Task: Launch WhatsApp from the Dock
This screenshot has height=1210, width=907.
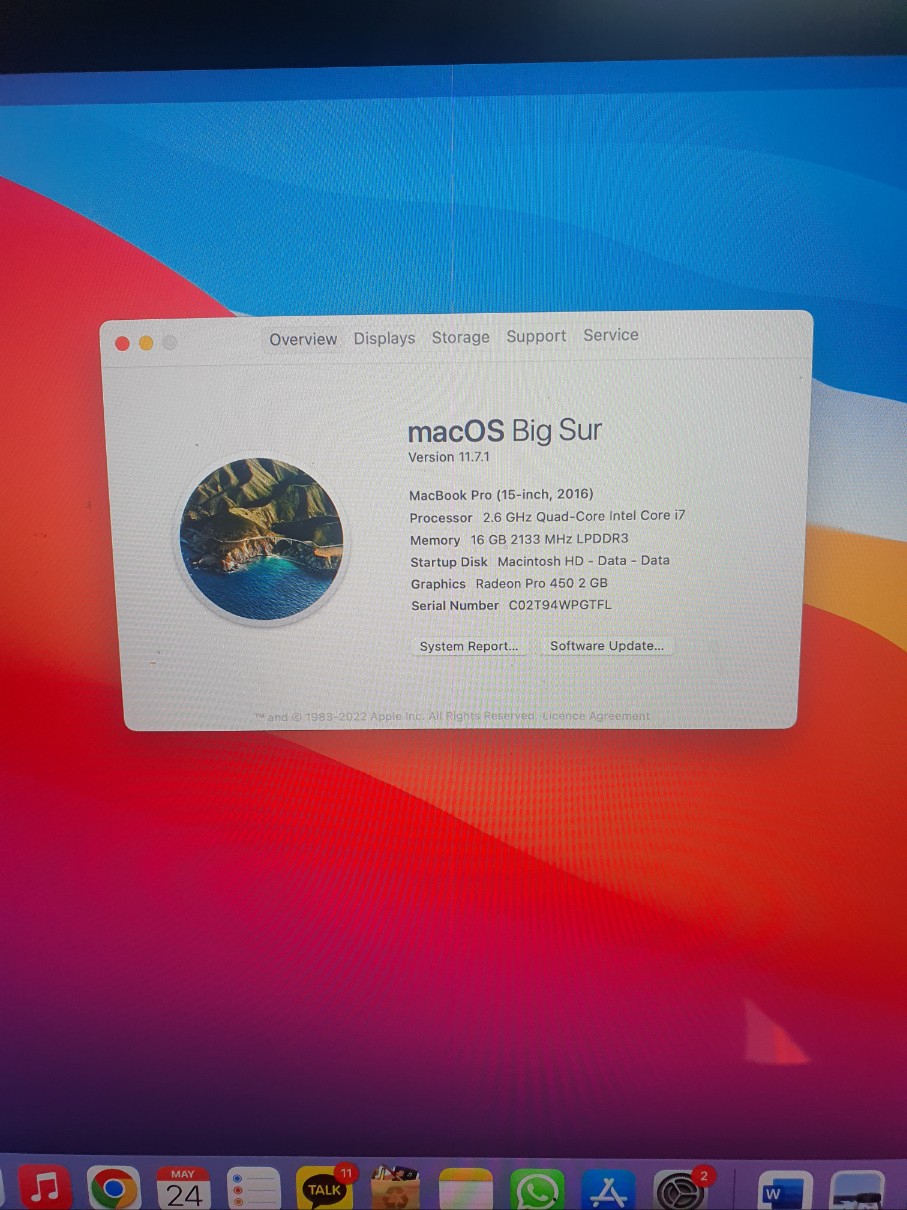Action: pos(537,1190)
